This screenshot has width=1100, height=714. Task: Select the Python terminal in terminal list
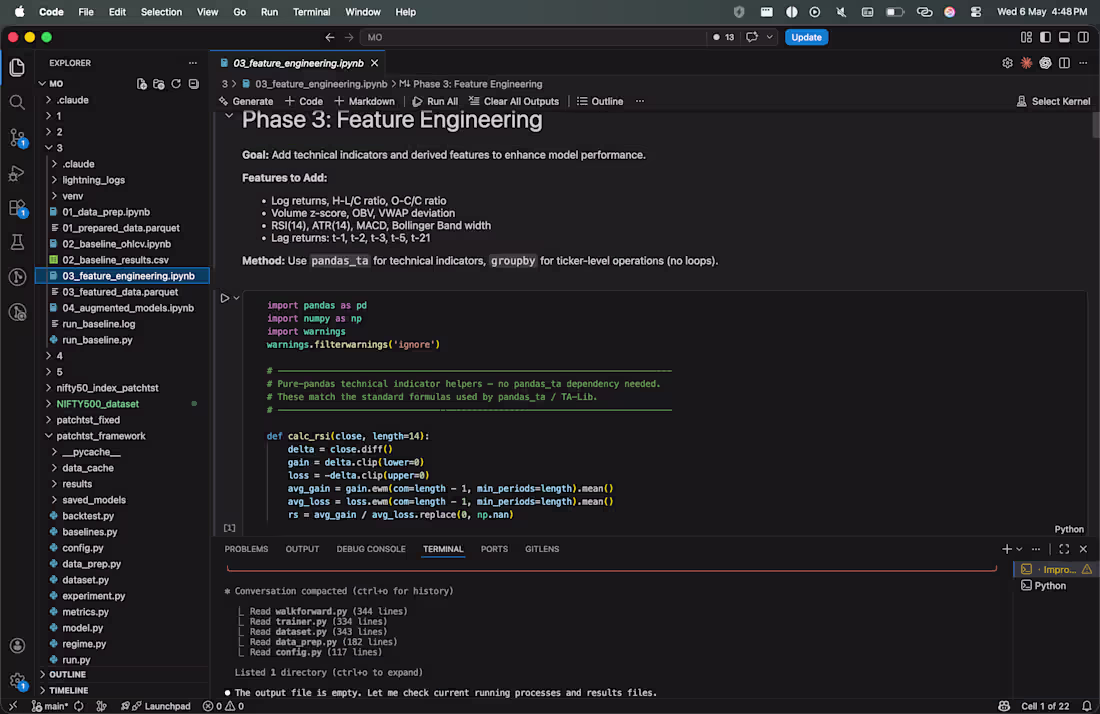pyautogui.click(x=1054, y=586)
